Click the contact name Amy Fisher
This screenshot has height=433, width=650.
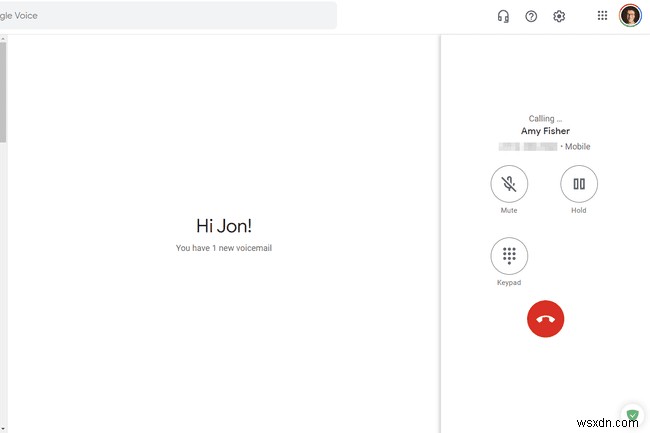click(545, 131)
